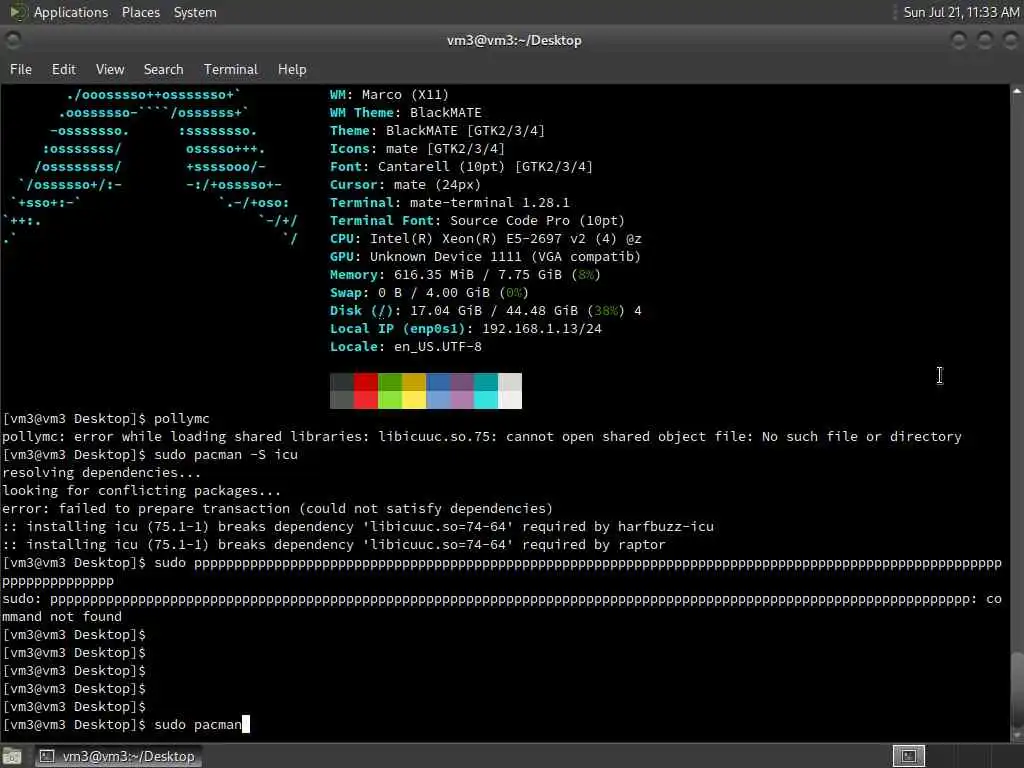The height and width of the screenshot is (768, 1024).
Task: Click the 'Locale: en_US.UTF-8' line
Action: point(406,347)
